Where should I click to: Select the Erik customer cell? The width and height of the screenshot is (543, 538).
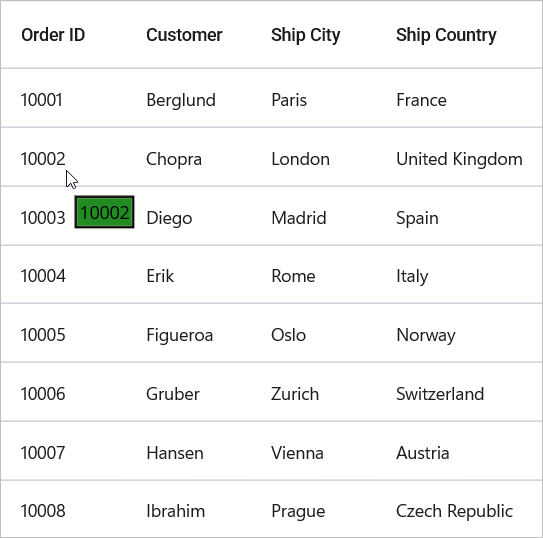coord(160,276)
